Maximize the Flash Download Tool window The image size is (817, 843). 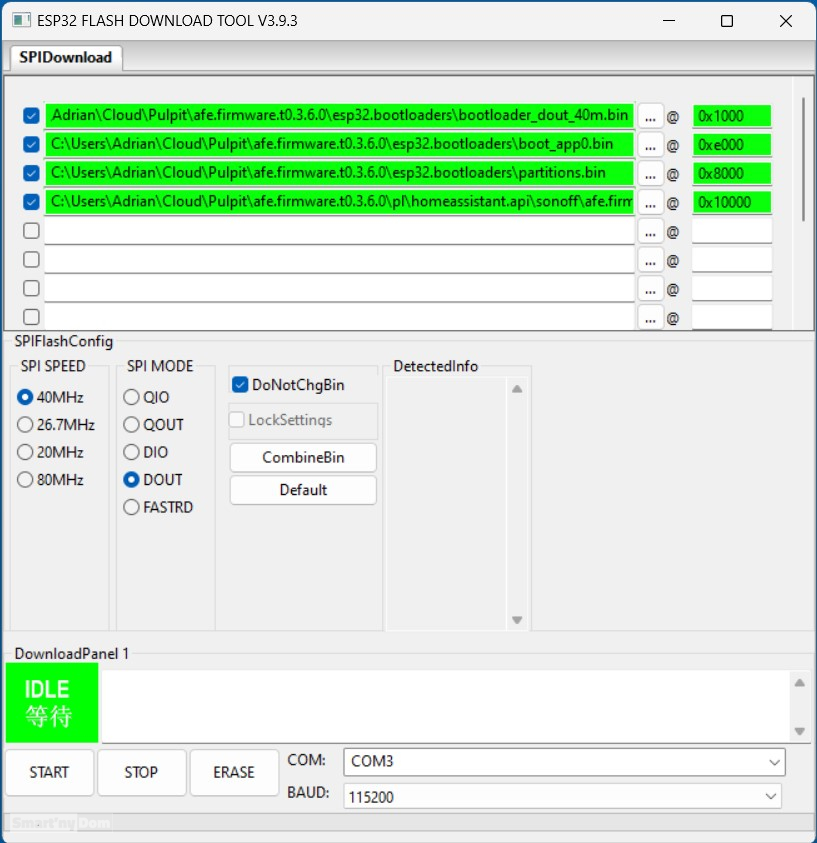[727, 21]
